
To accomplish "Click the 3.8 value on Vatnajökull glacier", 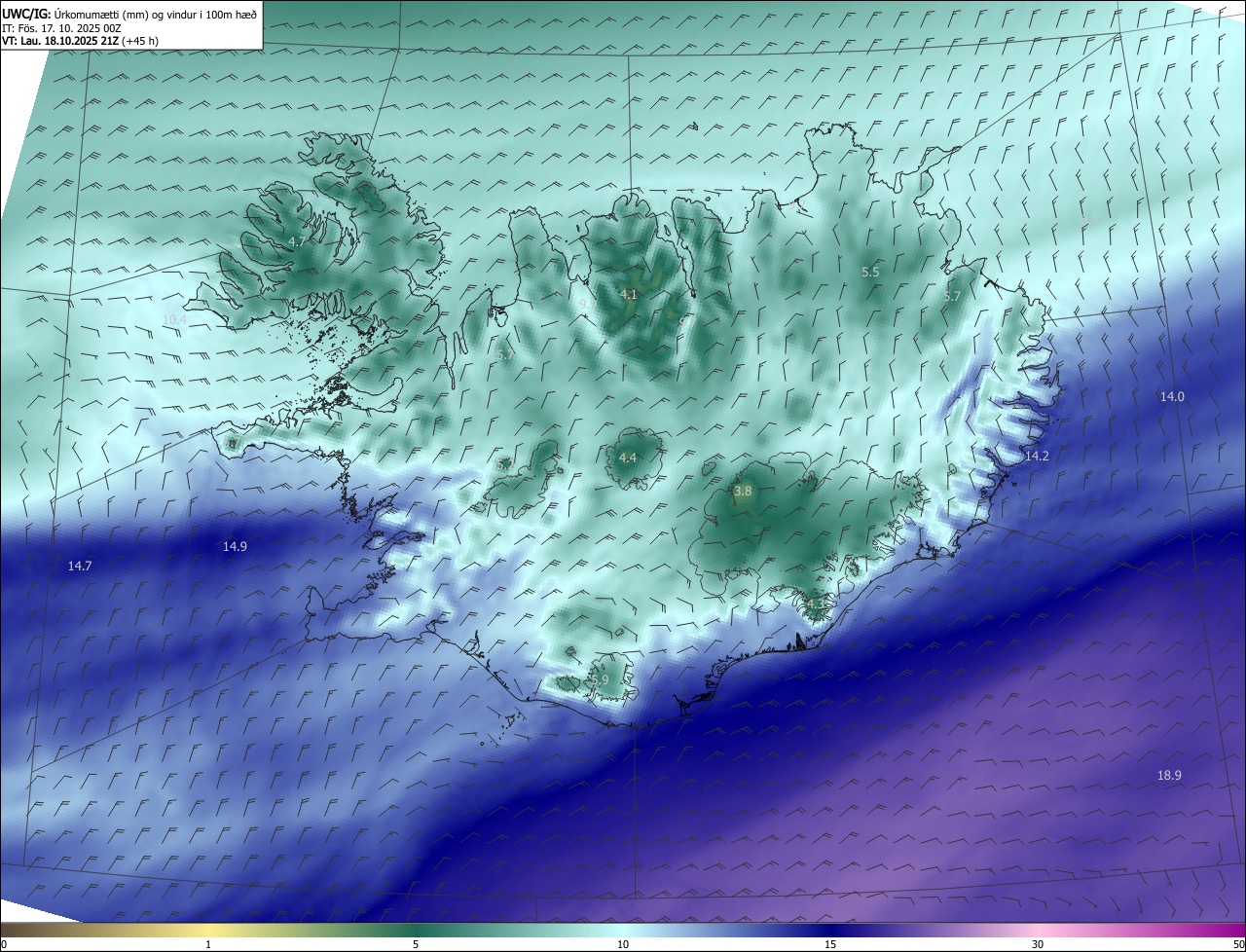I will [743, 492].
